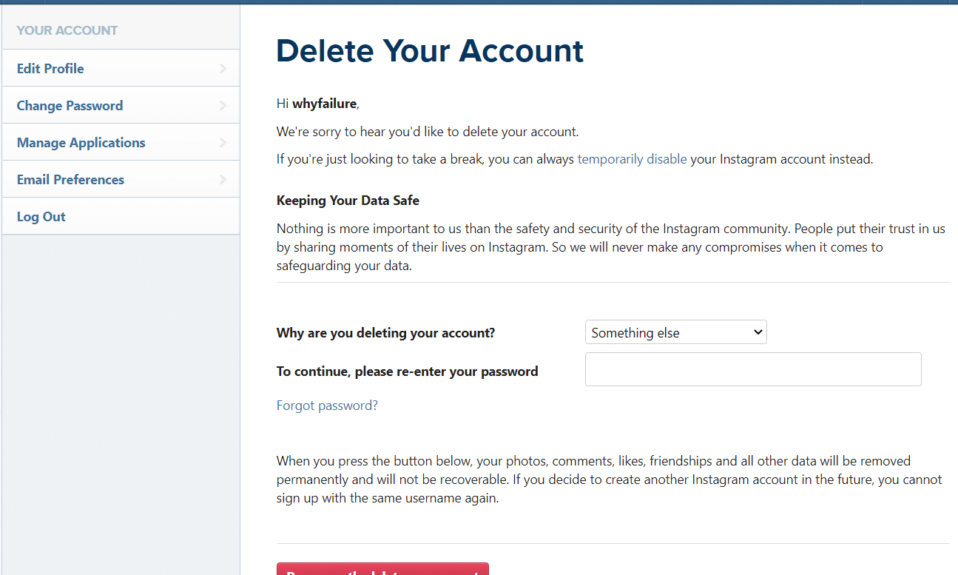Click the password re-entry field
Viewport: 958px width, 575px height.
(752, 370)
